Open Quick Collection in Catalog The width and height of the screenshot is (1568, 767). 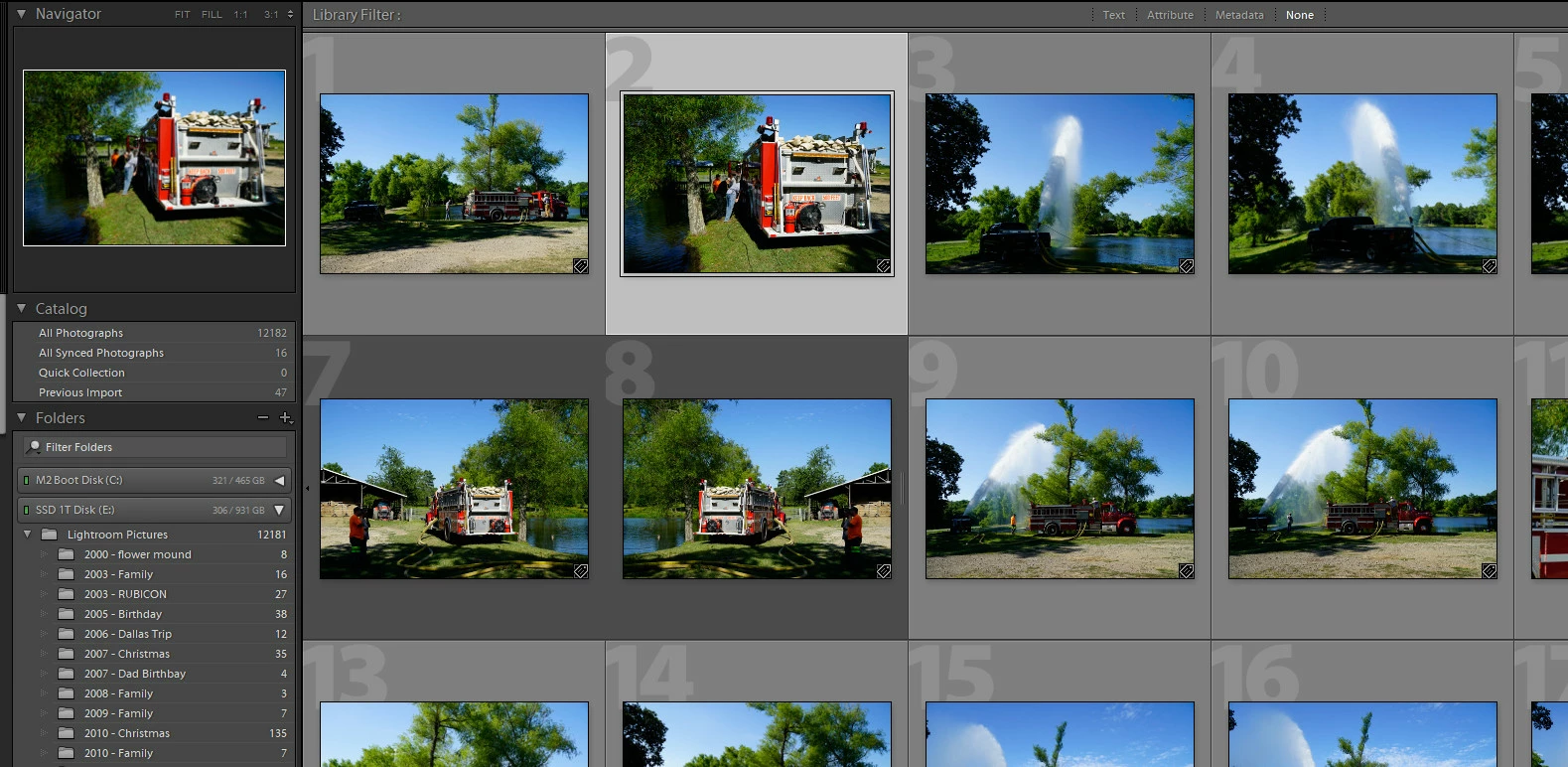pos(154,373)
